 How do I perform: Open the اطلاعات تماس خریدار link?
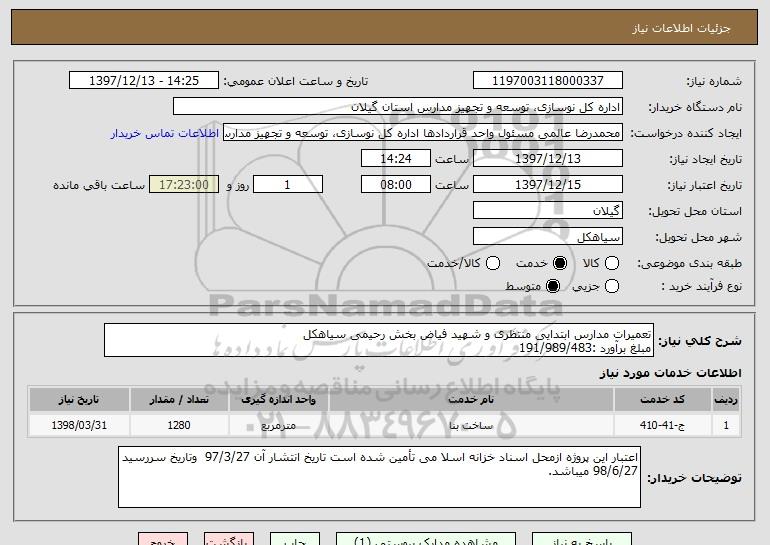165,133
